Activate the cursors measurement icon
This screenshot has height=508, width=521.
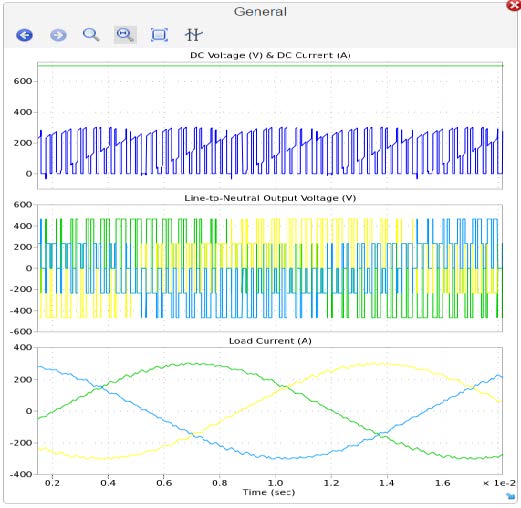pyautogui.click(x=194, y=35)
